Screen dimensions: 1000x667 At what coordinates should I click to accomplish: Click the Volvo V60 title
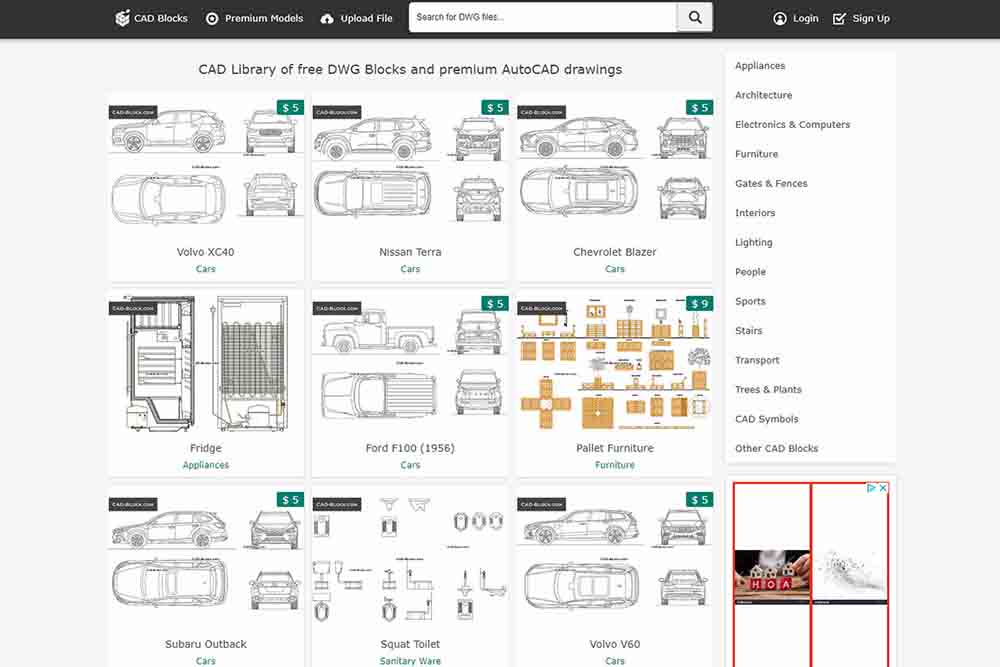615,644
